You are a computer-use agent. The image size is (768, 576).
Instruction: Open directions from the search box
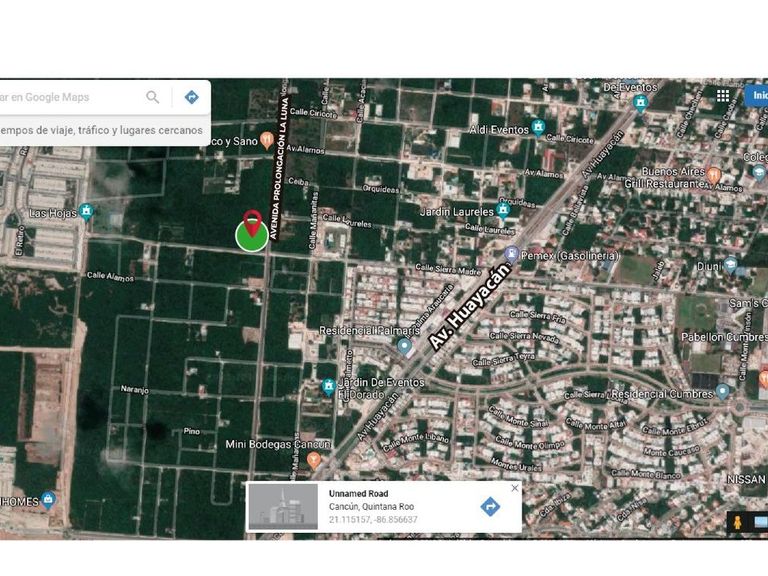pyautogui.click(x=191, y=97)
